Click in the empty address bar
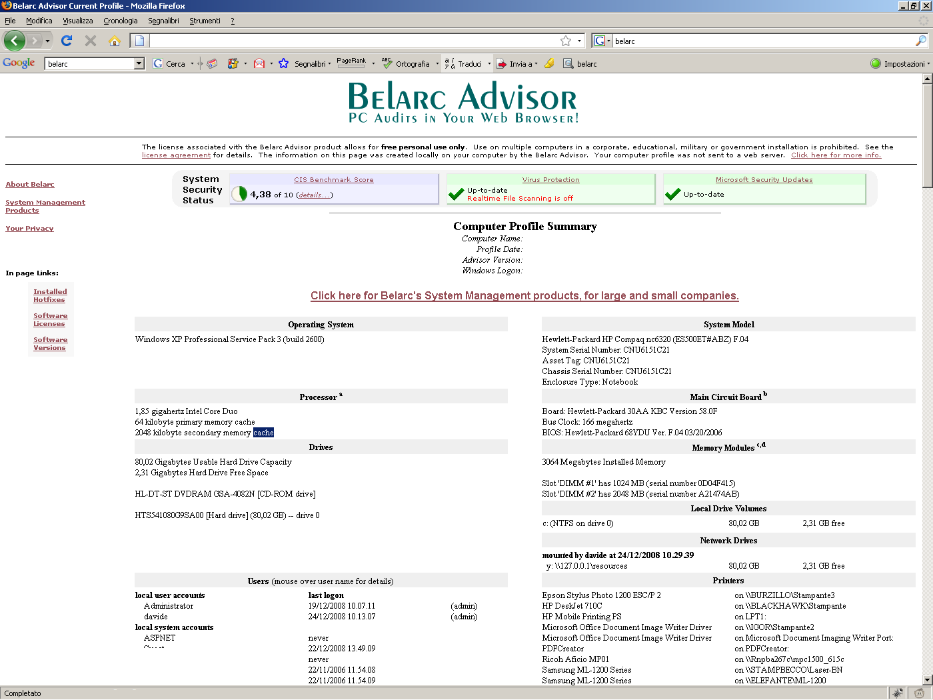 (x=352, y=40)
